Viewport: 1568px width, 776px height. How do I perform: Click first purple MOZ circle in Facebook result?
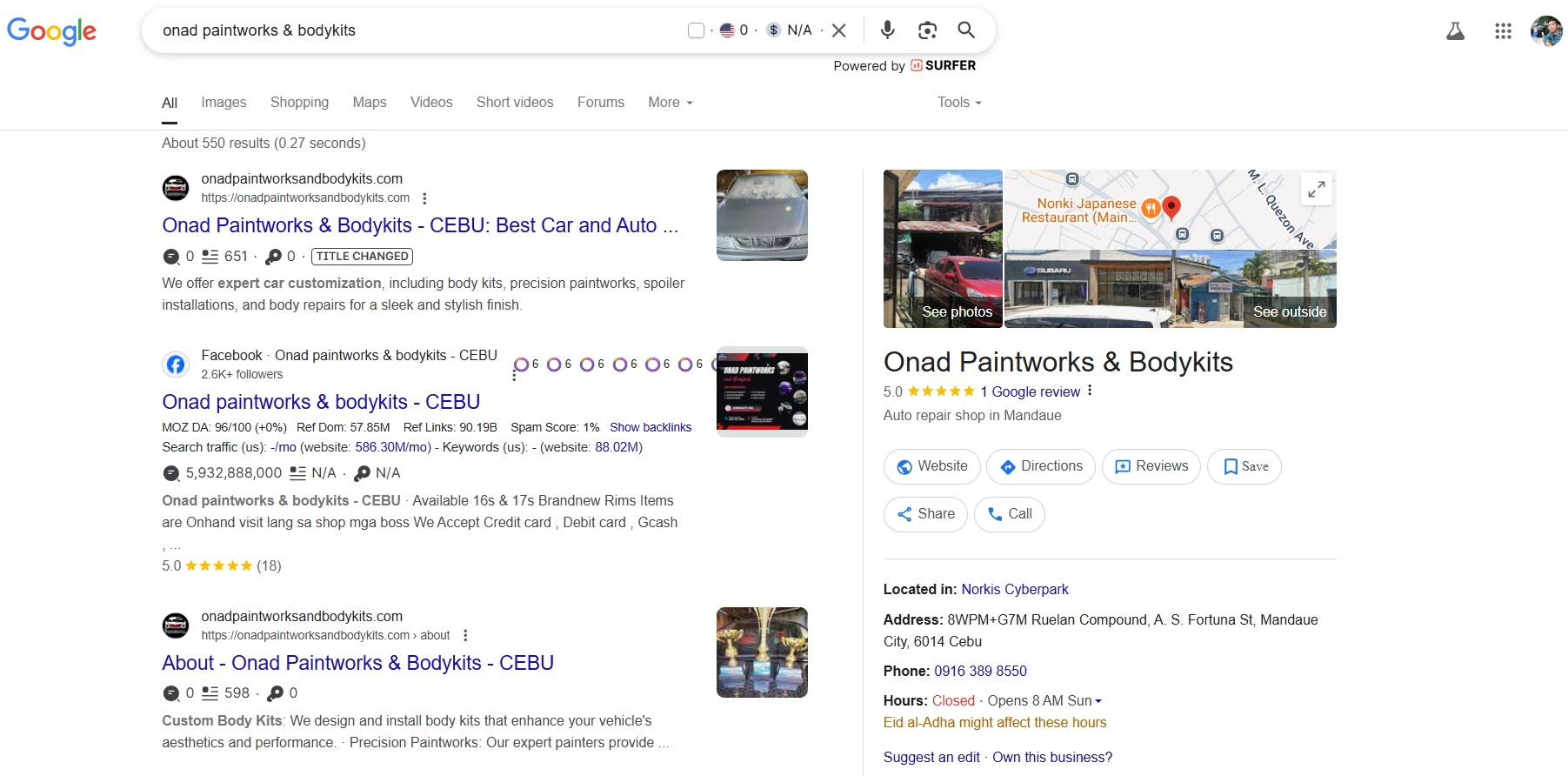[x=521, y=365]
